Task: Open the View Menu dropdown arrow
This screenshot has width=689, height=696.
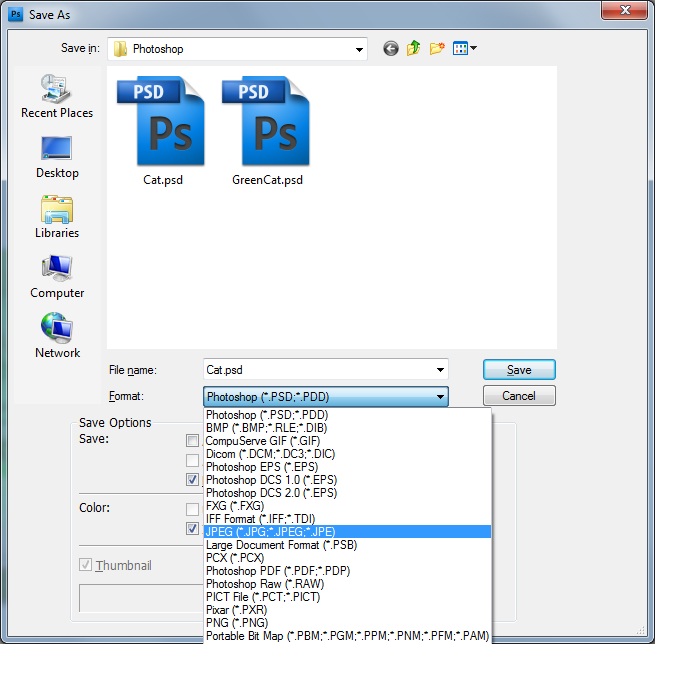Action: [473, 48]
